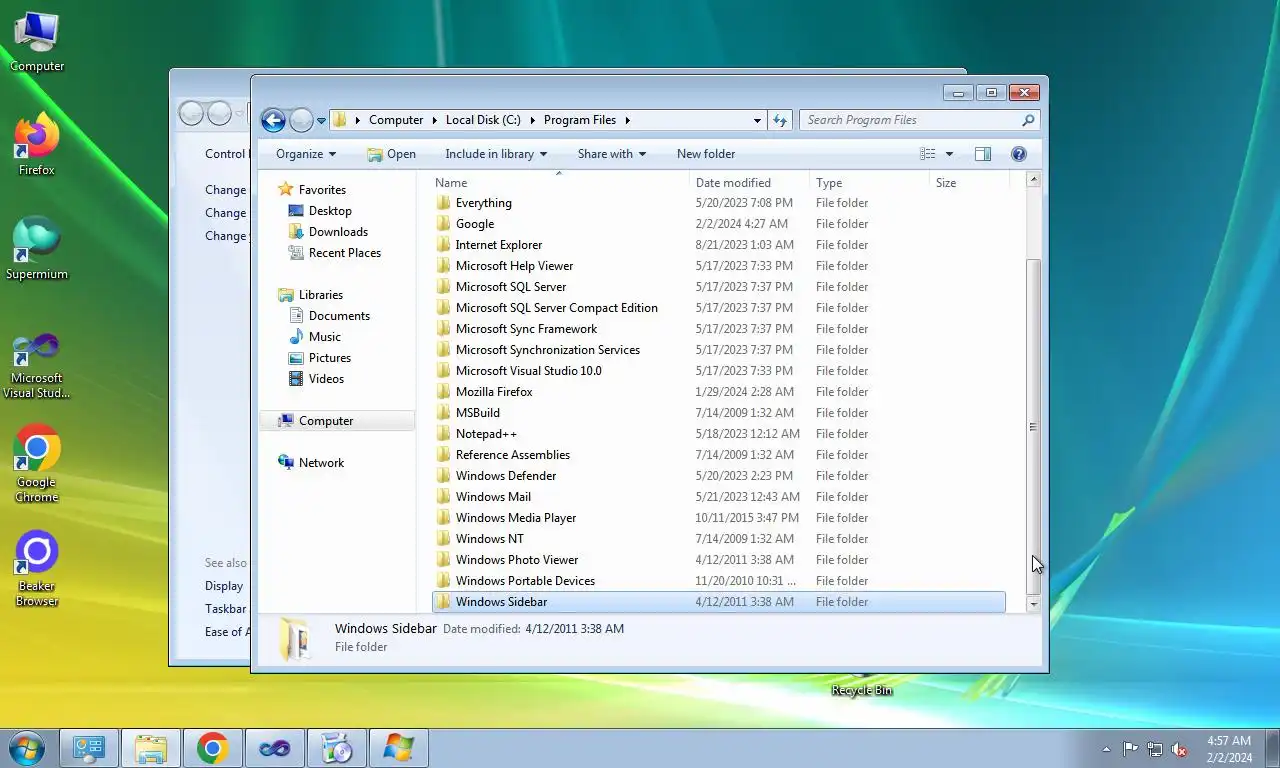
Task: Click New folder in the toolbar
Action: click(706, 154)
